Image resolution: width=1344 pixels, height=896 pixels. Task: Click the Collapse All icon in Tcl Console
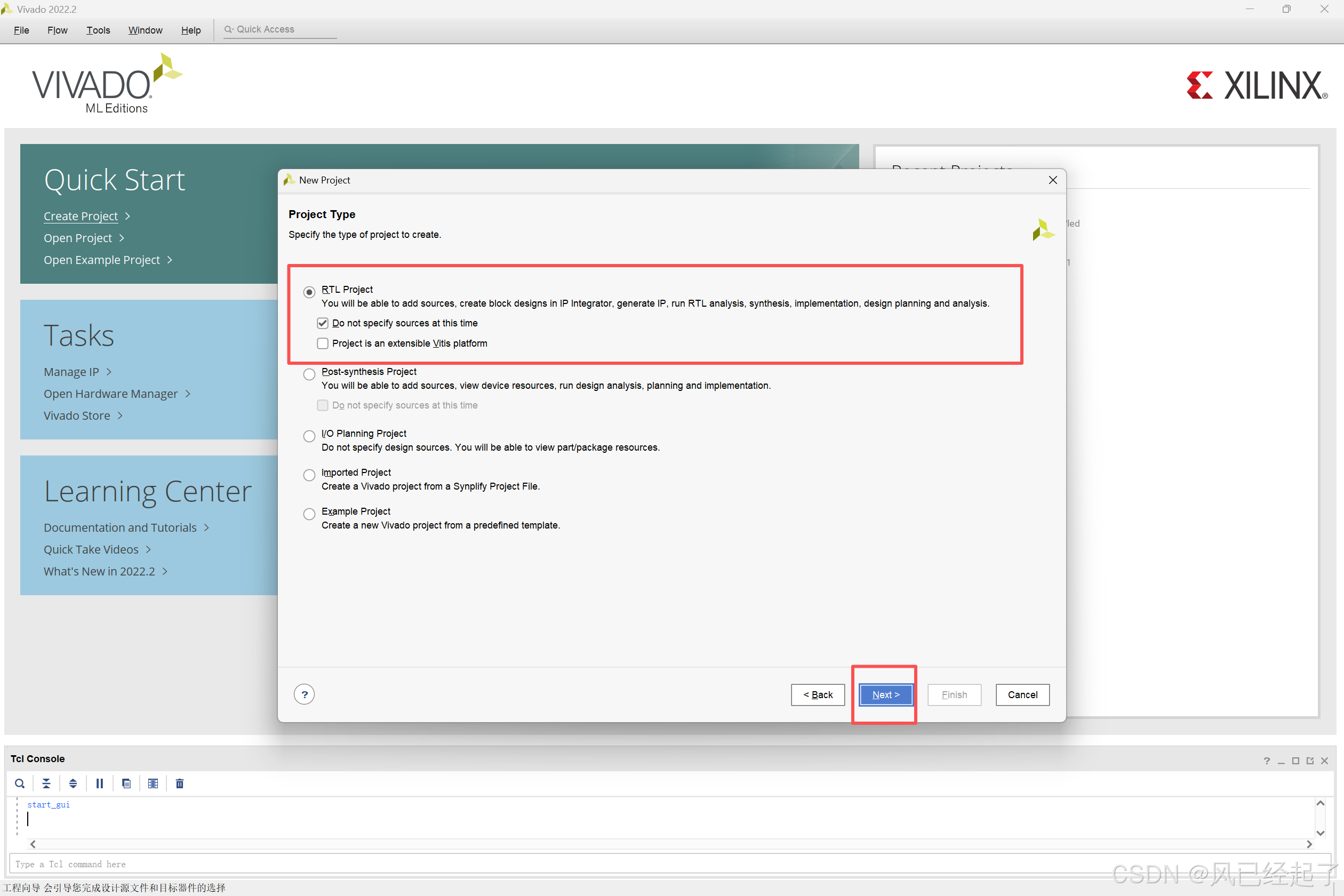click(46, 783)
